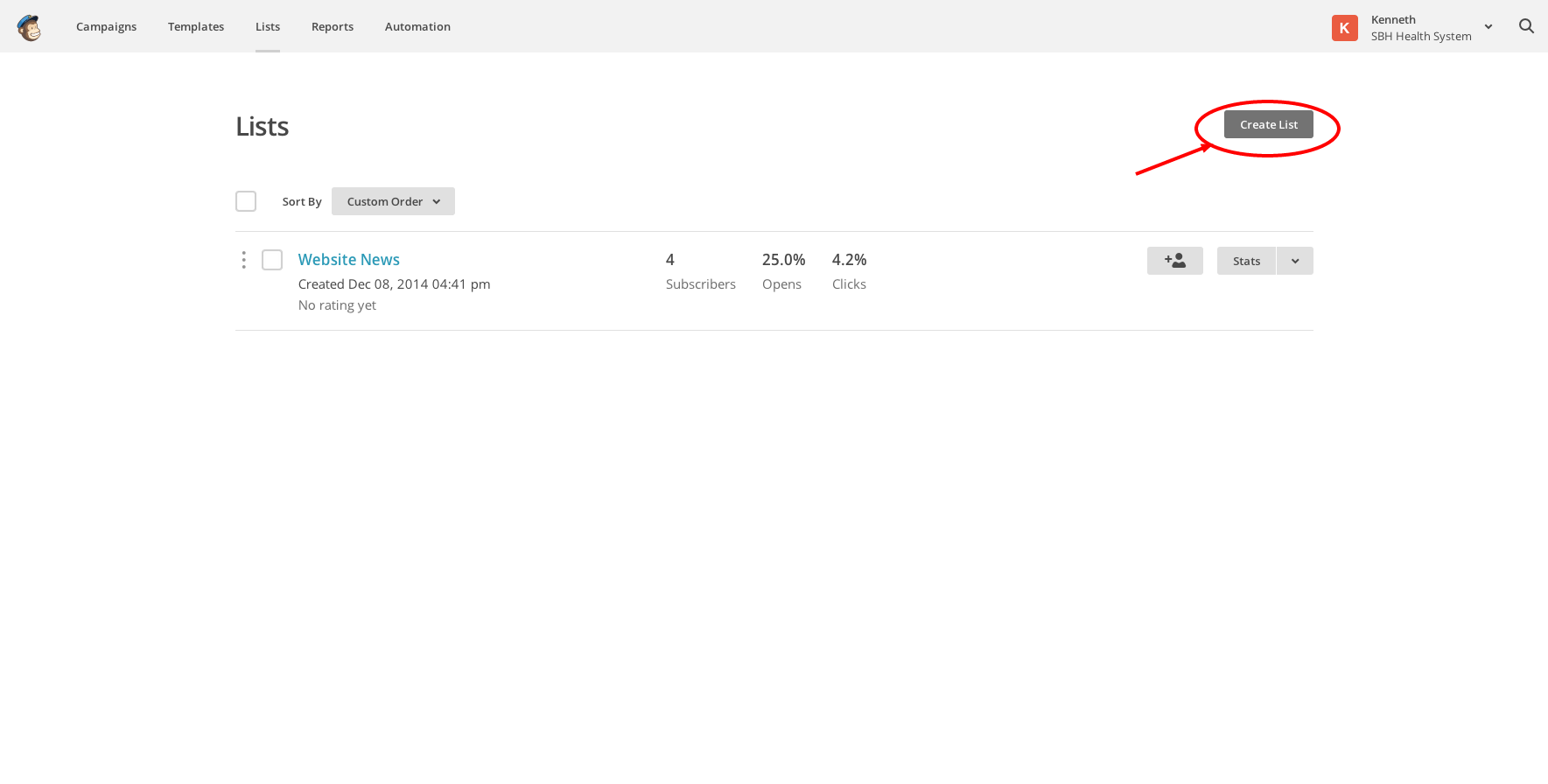Screen dimensions: 1548x784
Task: Expand the Kenneth account menu chevron
Action: tap(1488, 27)
